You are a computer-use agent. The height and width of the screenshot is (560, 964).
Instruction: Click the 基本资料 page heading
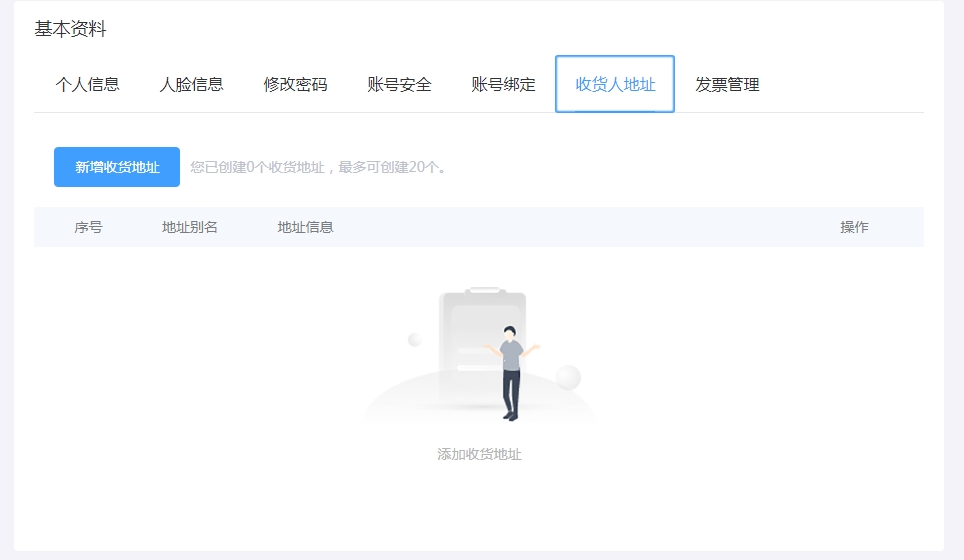pos(70,29)
